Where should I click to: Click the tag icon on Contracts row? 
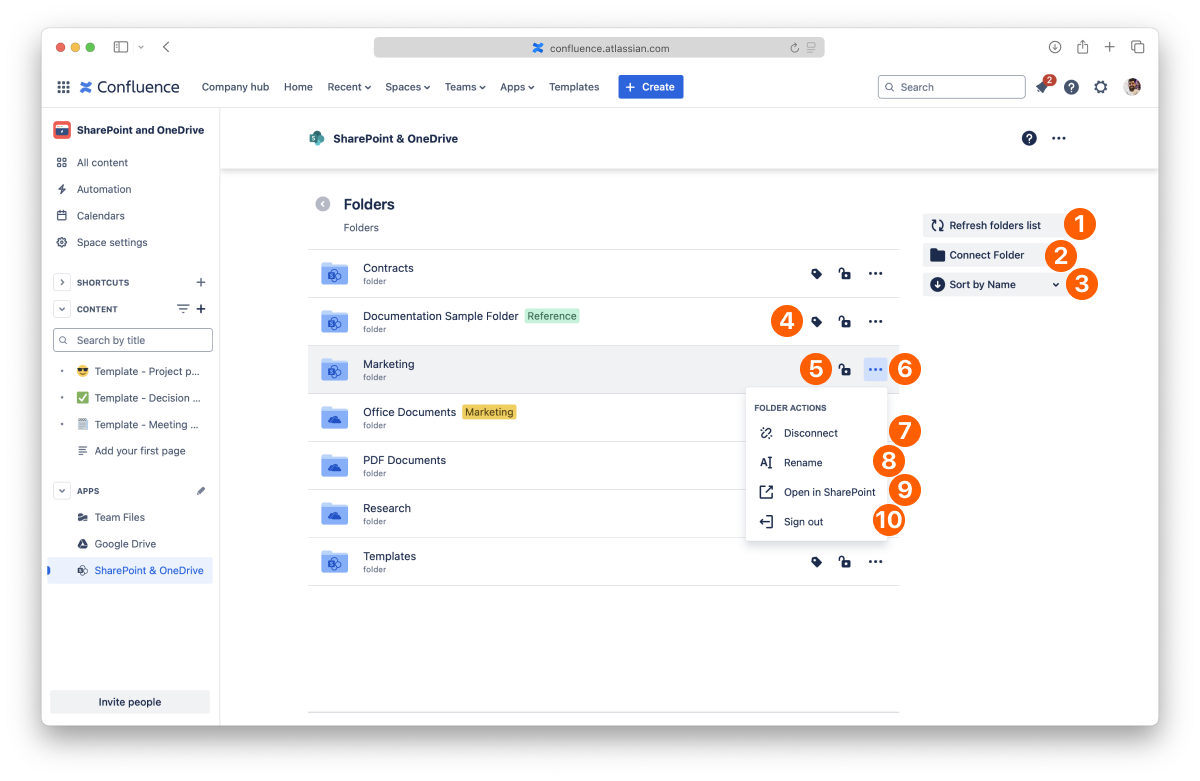coord(816,274)
